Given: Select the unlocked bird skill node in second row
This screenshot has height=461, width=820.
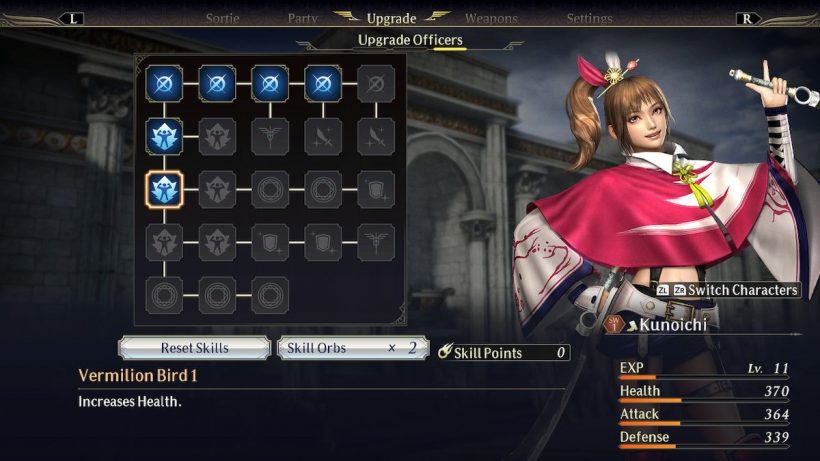Looking at the screenshot, I should [164, 137].
